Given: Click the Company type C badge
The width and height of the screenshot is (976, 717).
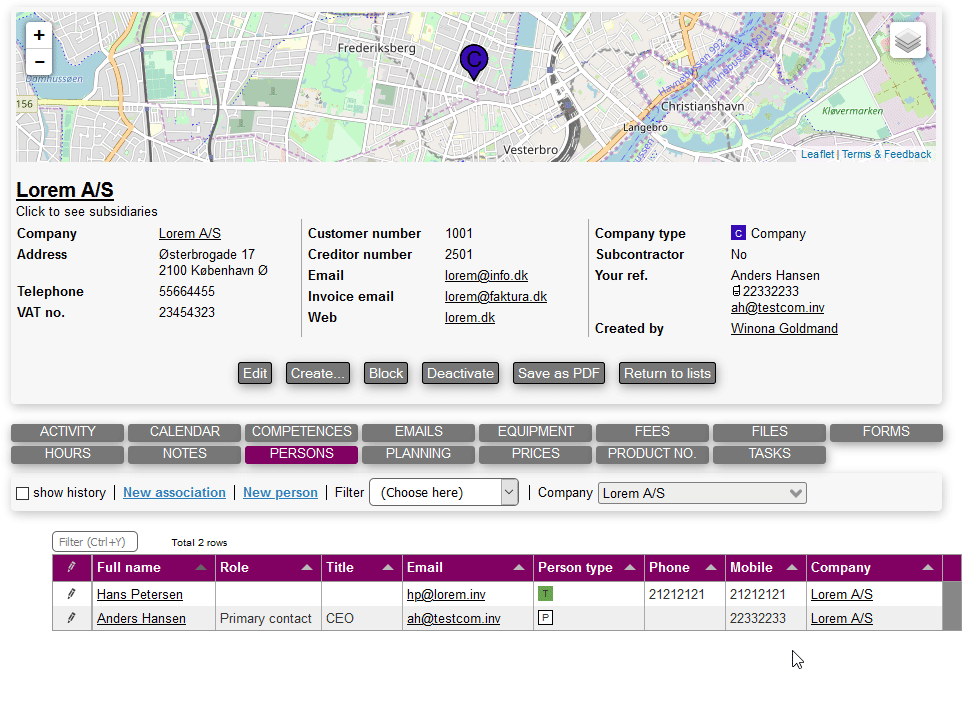Looking at the screenshot, I should pos(738,234).
